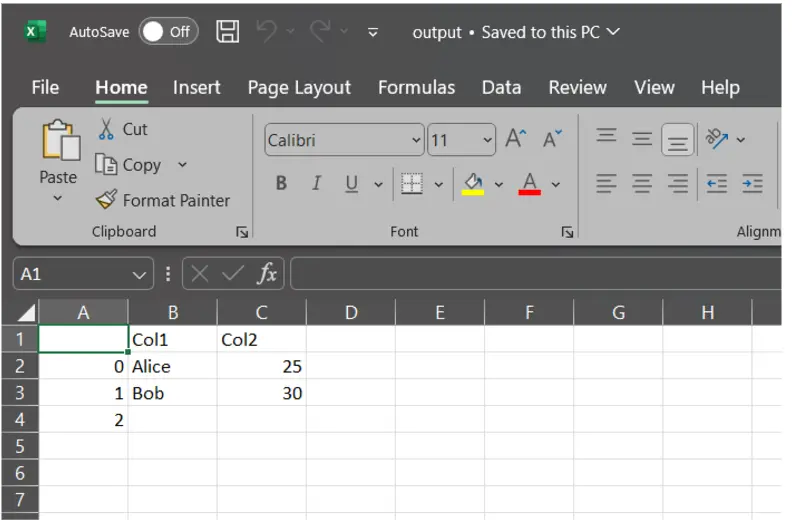Viewport: 792px width, 520px height.
Task: Click the Borders icon
Action: [x=412, y=183]
